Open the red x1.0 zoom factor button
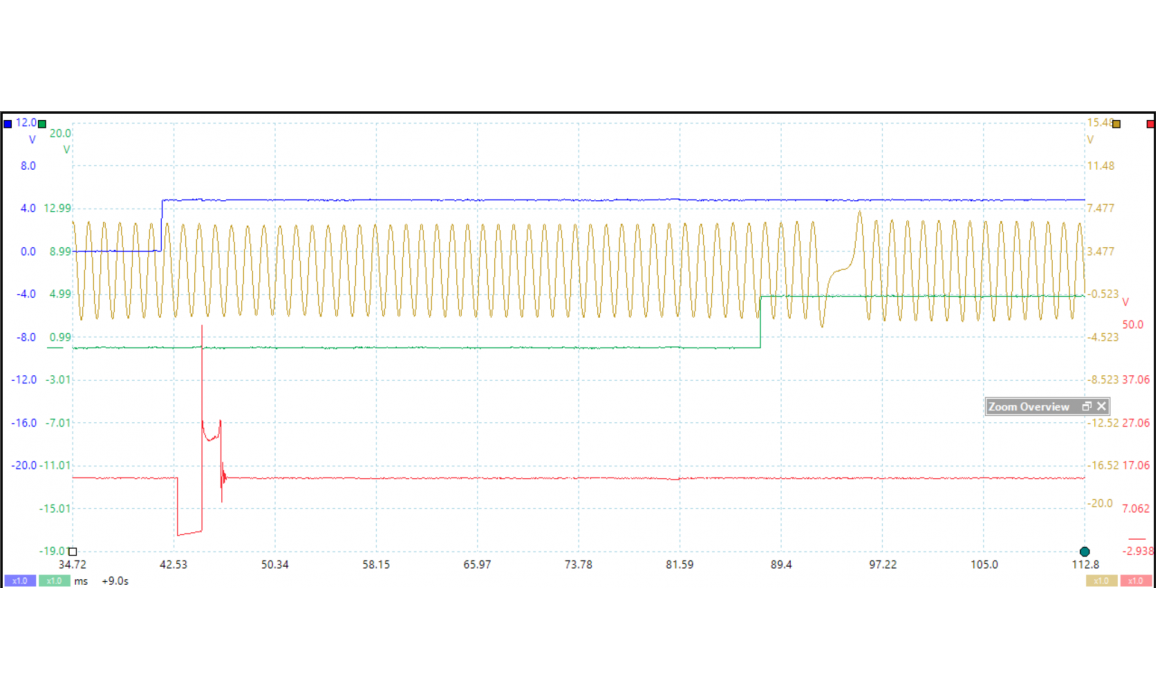Viewport: 1156px width, 700px height. [1135, 581]
